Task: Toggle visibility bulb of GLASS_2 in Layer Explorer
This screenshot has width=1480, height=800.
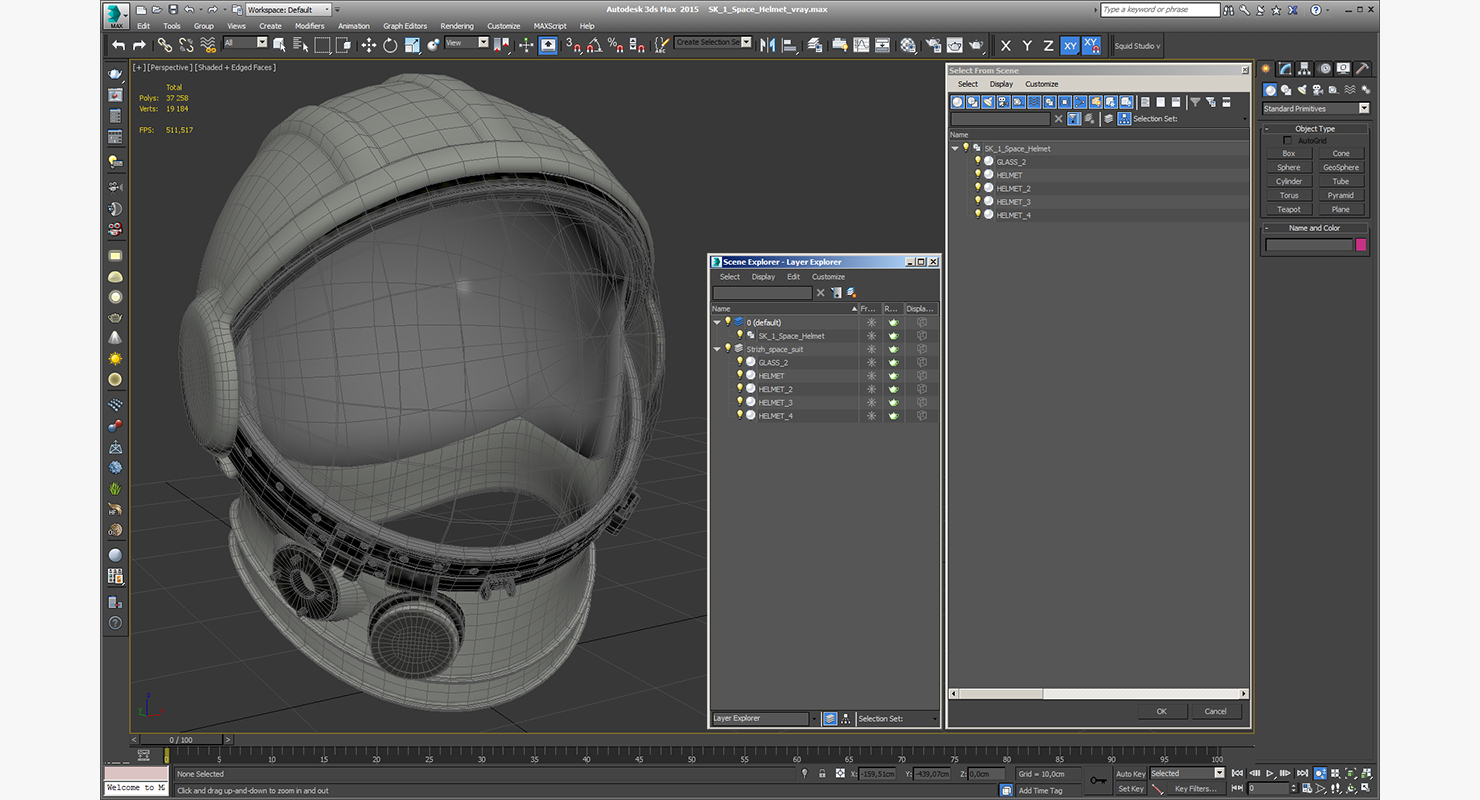Action: coord(740,362)
